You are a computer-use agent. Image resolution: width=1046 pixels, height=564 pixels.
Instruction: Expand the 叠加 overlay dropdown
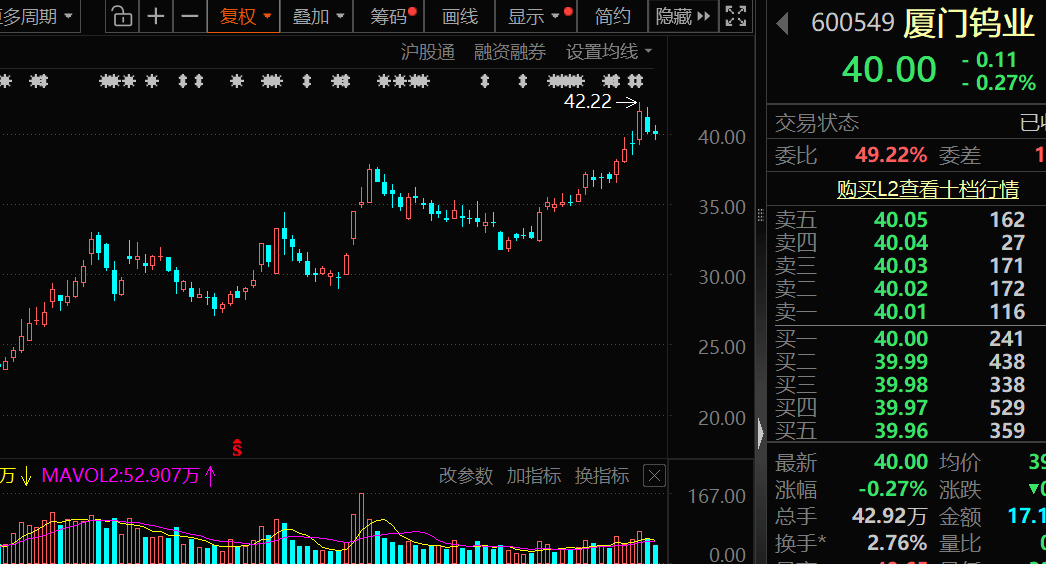(x=318, y=17)
